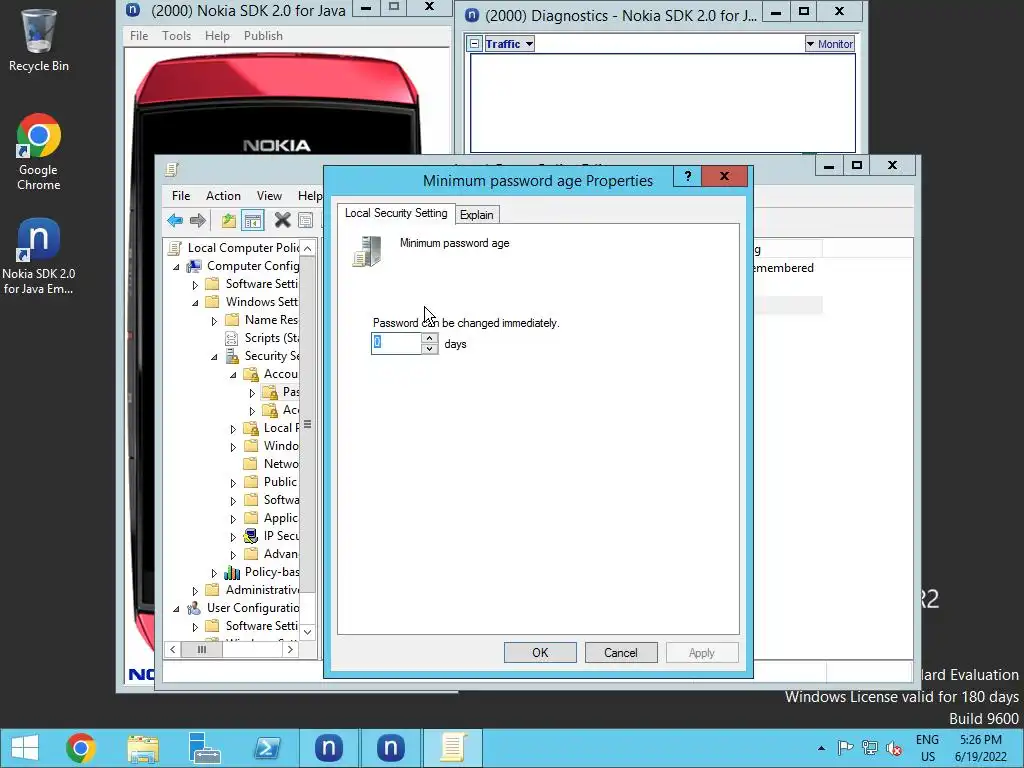Collapse the Security Settings node

point(214,357)
